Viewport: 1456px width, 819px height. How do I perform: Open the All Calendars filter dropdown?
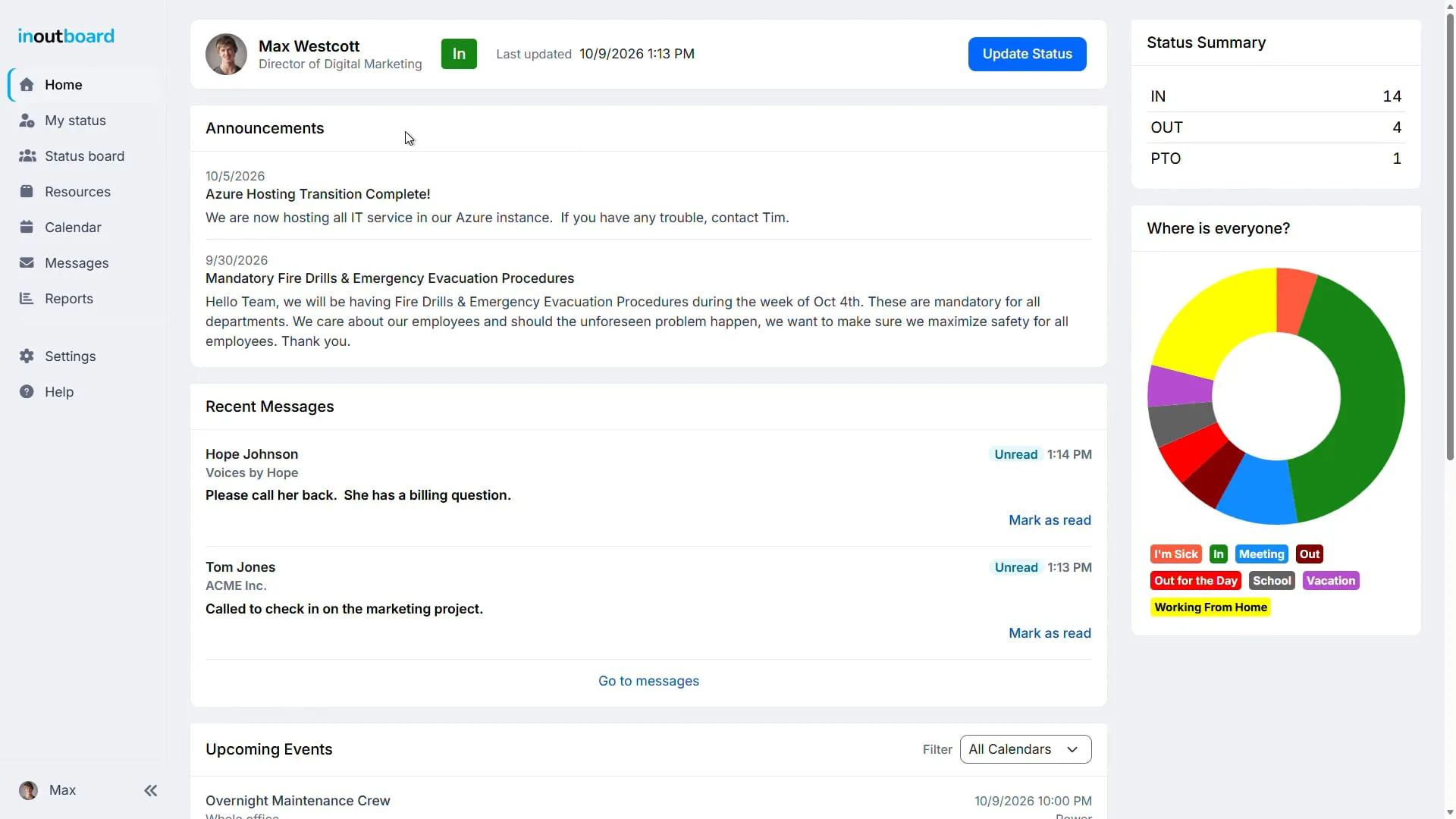click(1025, 749)
